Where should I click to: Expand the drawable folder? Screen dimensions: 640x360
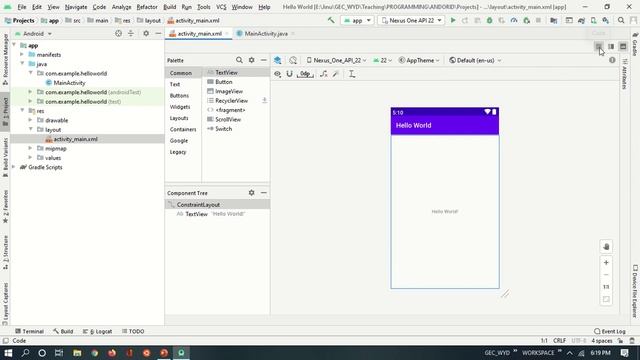point(30,120)
